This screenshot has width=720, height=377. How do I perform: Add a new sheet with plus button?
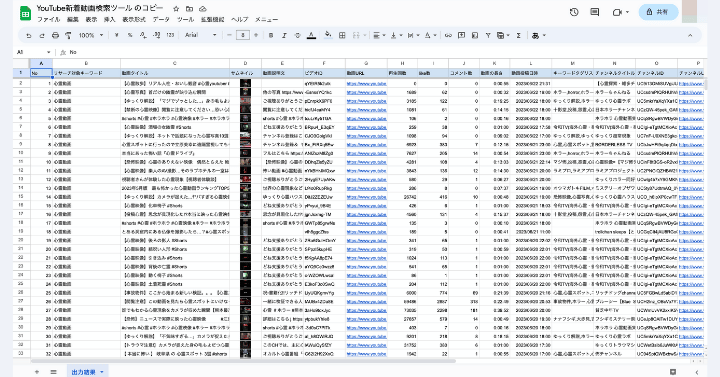pyautogui.click(x=37, y=372)
